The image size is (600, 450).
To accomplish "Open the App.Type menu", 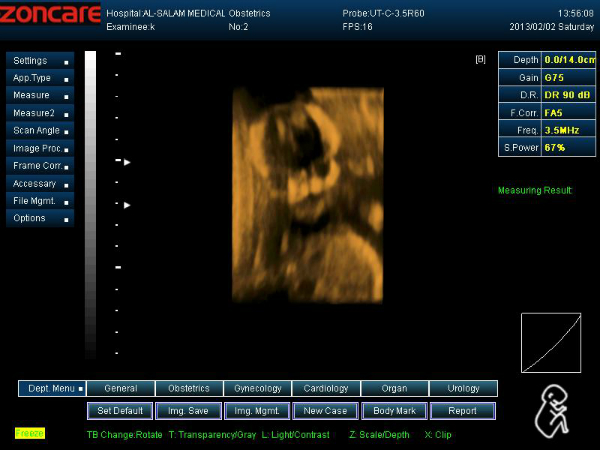I will click(x=40, y=78).
